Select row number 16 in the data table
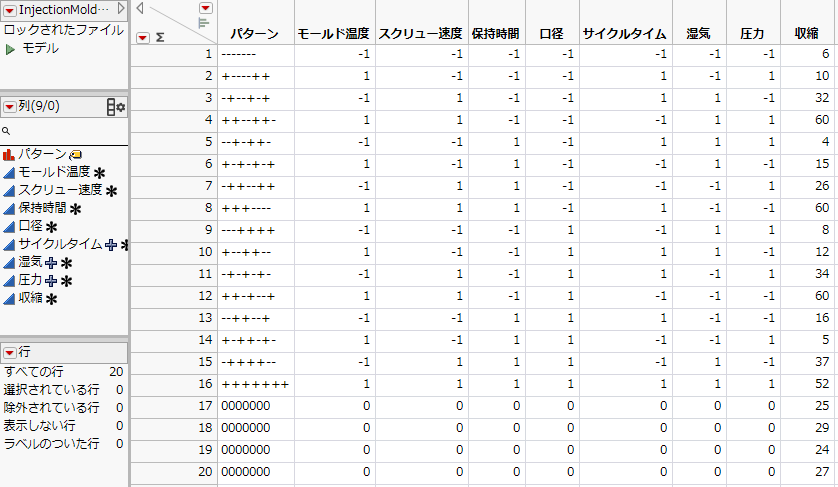Screen dimensions: 838x487 pos(206,384)
